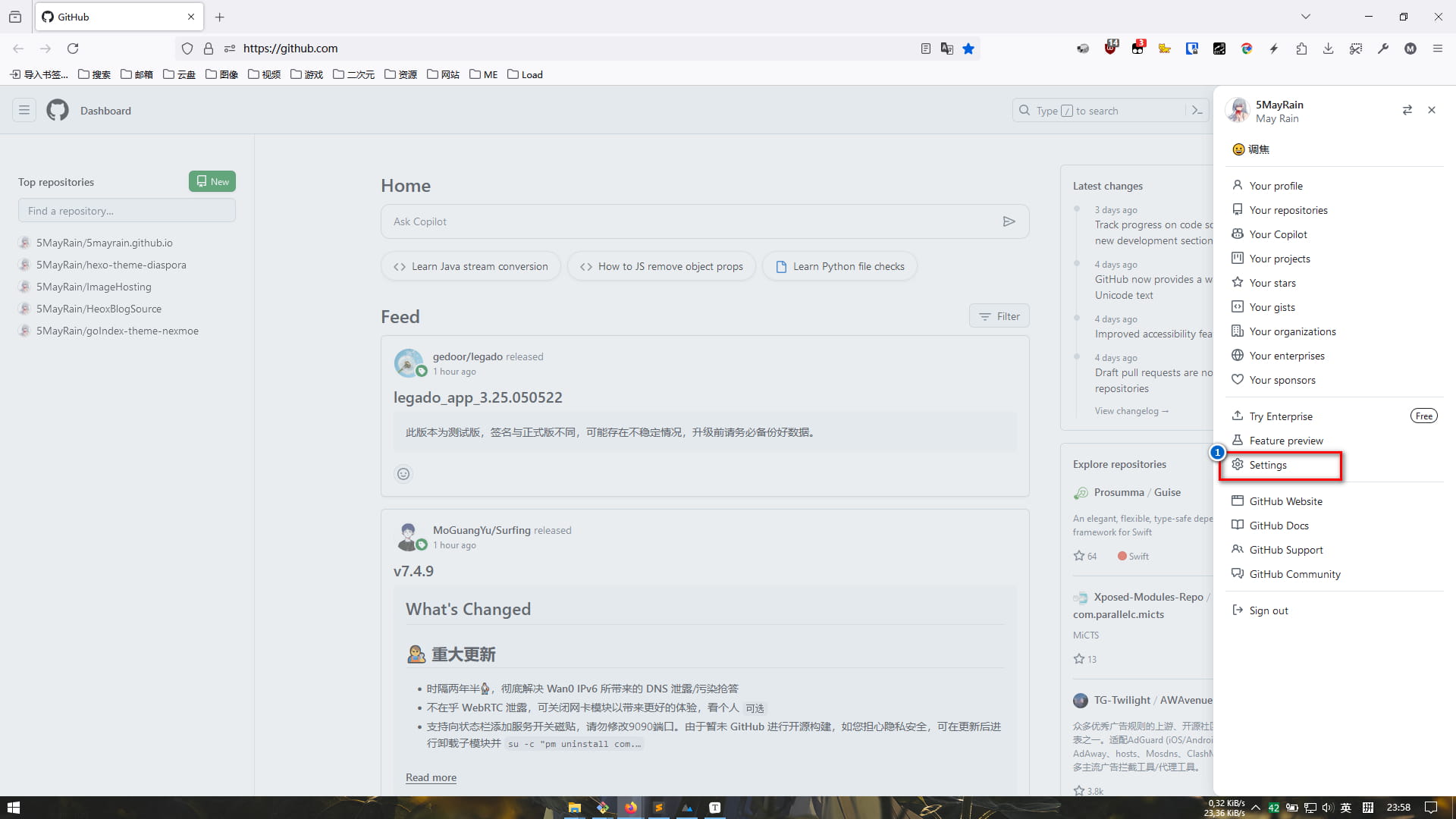
Task: Click the command palette icon in search bar
Action: (1197, 111)
